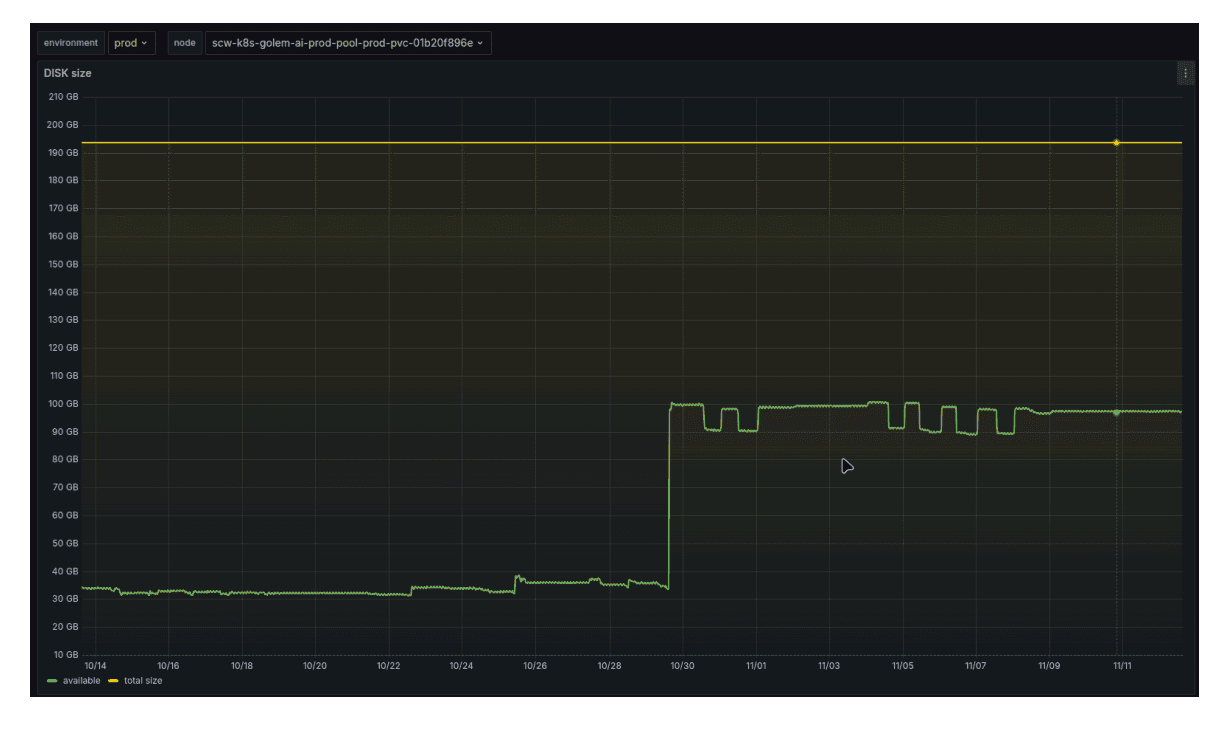Viewport: 1226px width, 738px height.
Task: Click the 11/11 x-axis date label
Action: point(1122,665)
